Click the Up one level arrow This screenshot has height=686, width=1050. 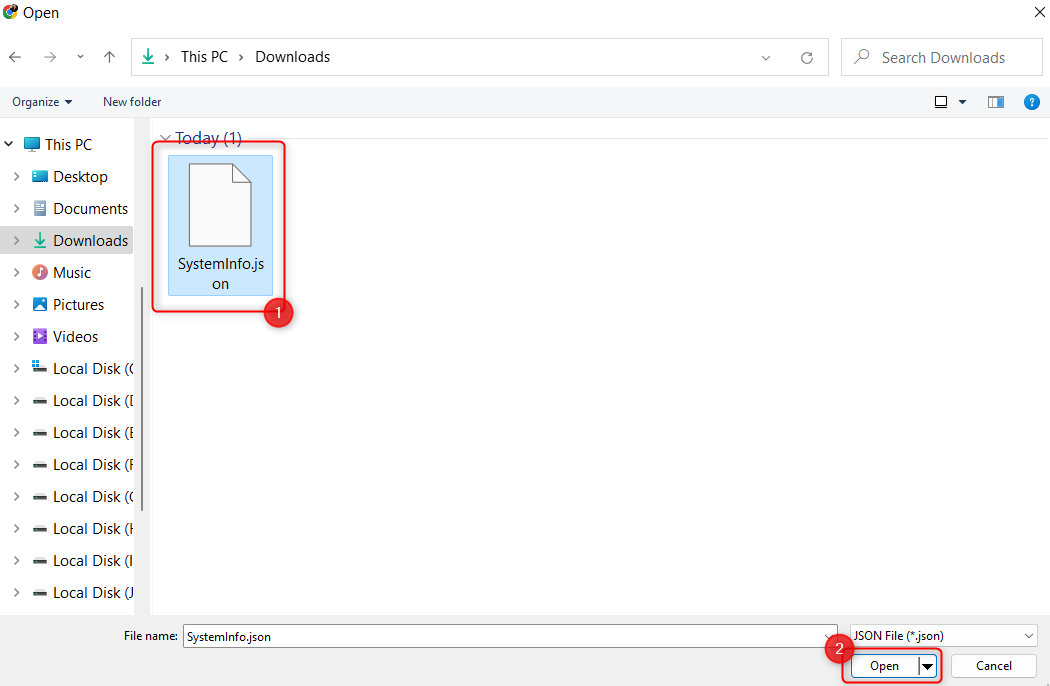coord(110,57)
